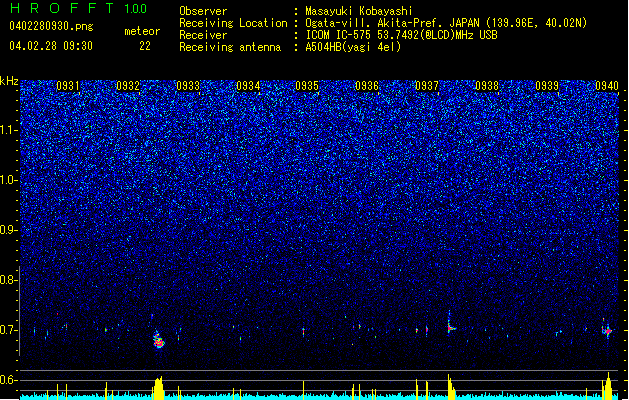
Task: Click the 1.0 kHz axis label
Action: tap(8, 180)
